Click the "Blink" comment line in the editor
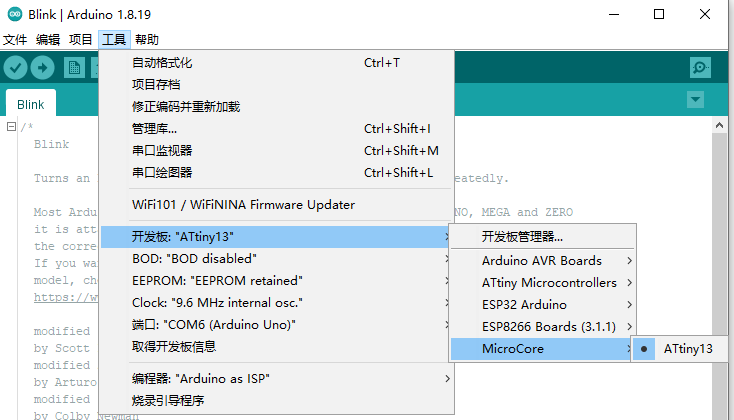 coord(51,144)
